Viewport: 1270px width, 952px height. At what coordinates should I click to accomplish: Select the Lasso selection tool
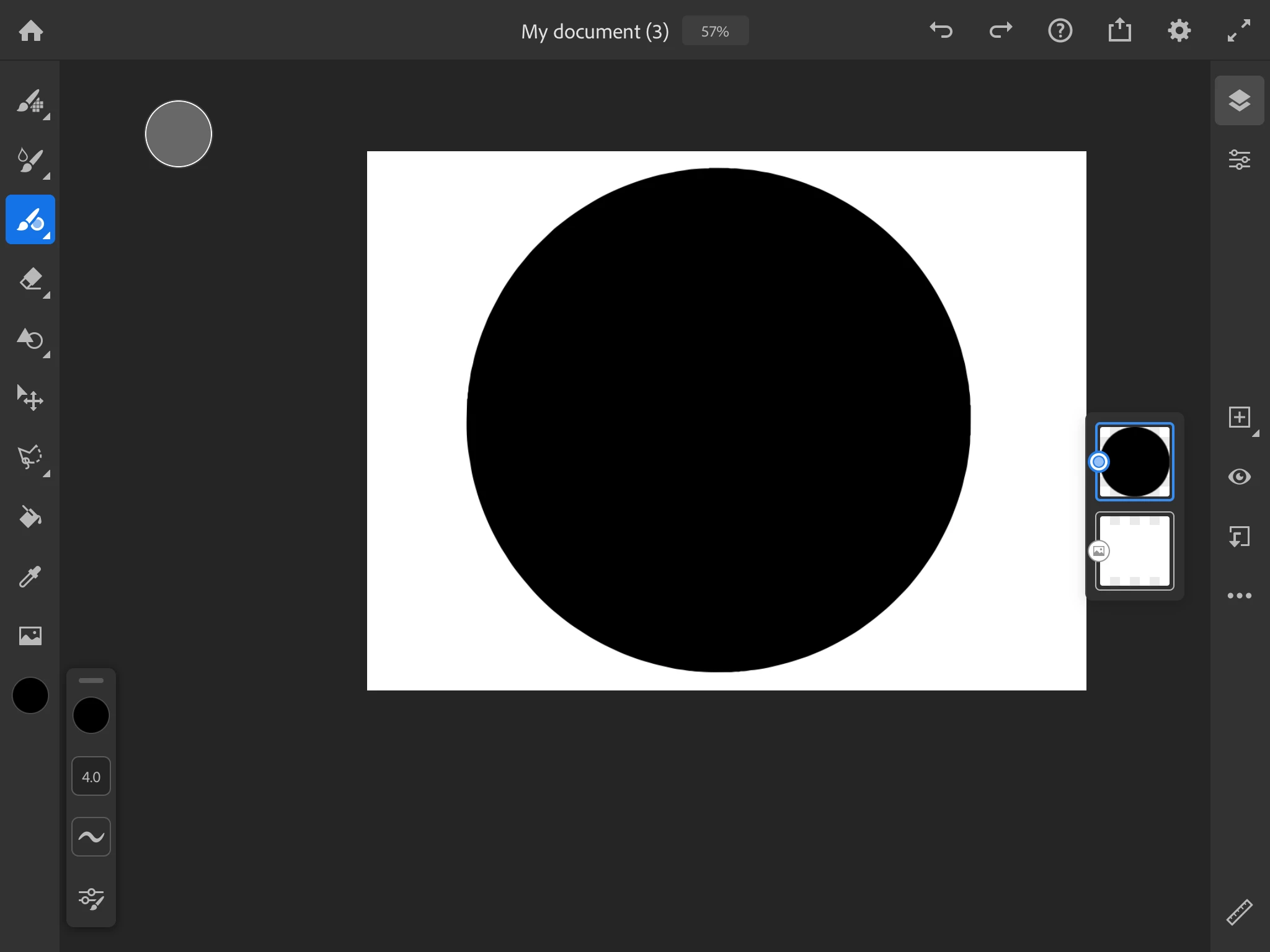tap(30, 457)
